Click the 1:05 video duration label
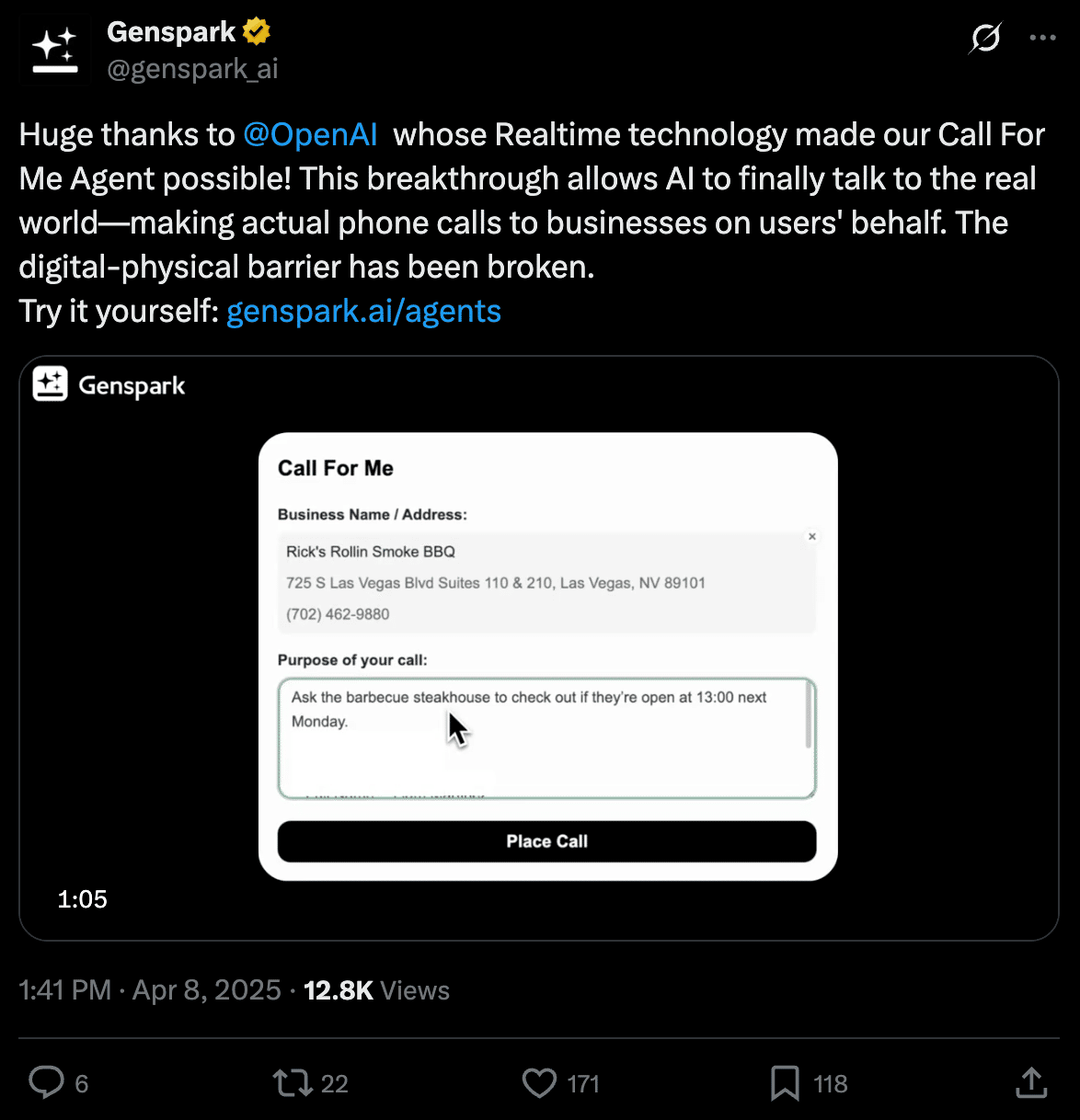1080x1120 pixels. pyautogui.click(x=83, y=899)
